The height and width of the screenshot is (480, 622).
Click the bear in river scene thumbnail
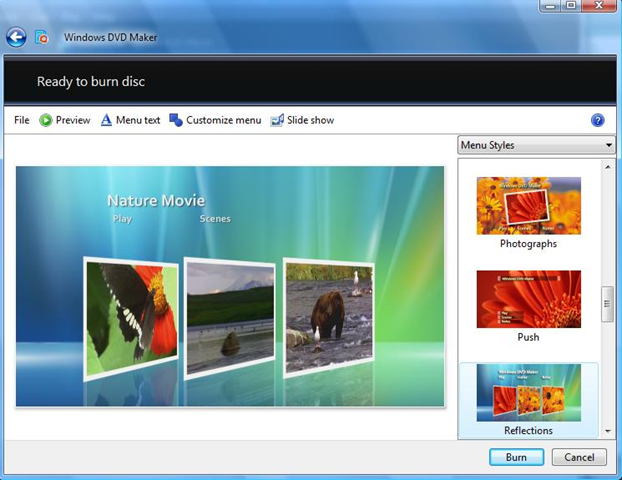tap(329, 318)
